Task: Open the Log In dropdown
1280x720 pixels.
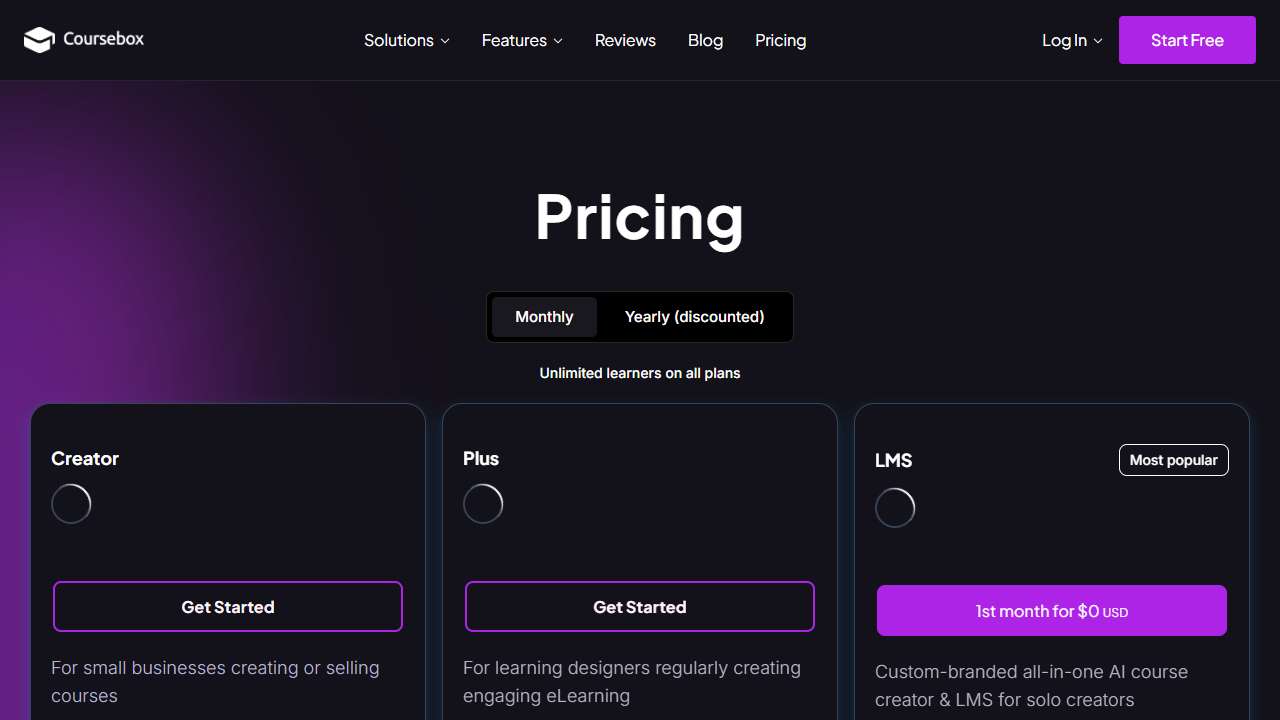Action: coord(1071,40)
